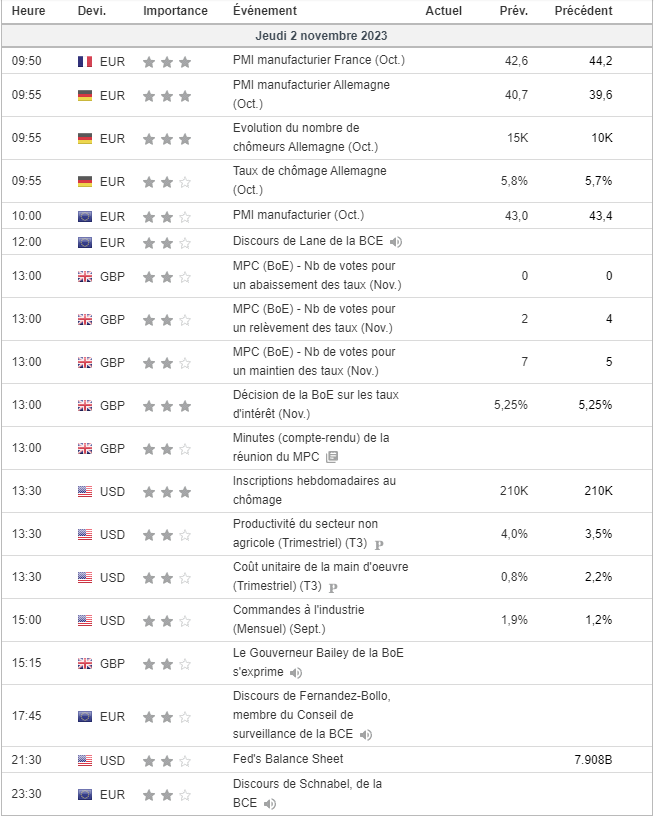Click the Jeudi 2 novembre 2023 date row
The height and width of the screenshot is (818, 654).
[327, 35]
